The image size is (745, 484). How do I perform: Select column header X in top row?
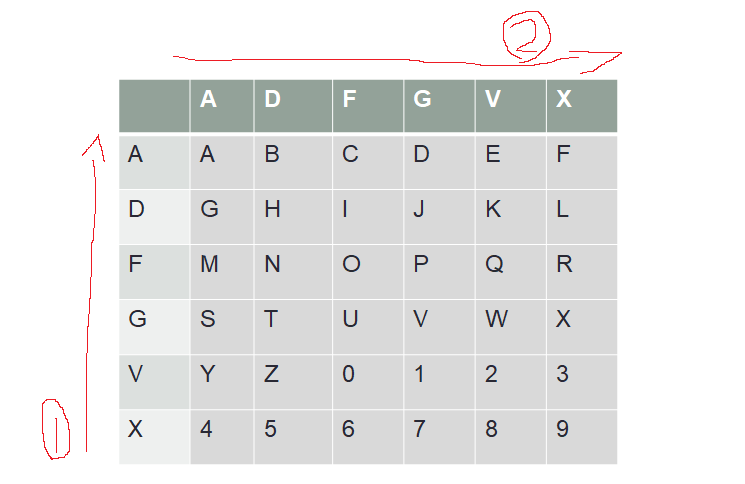coord(582,106)
